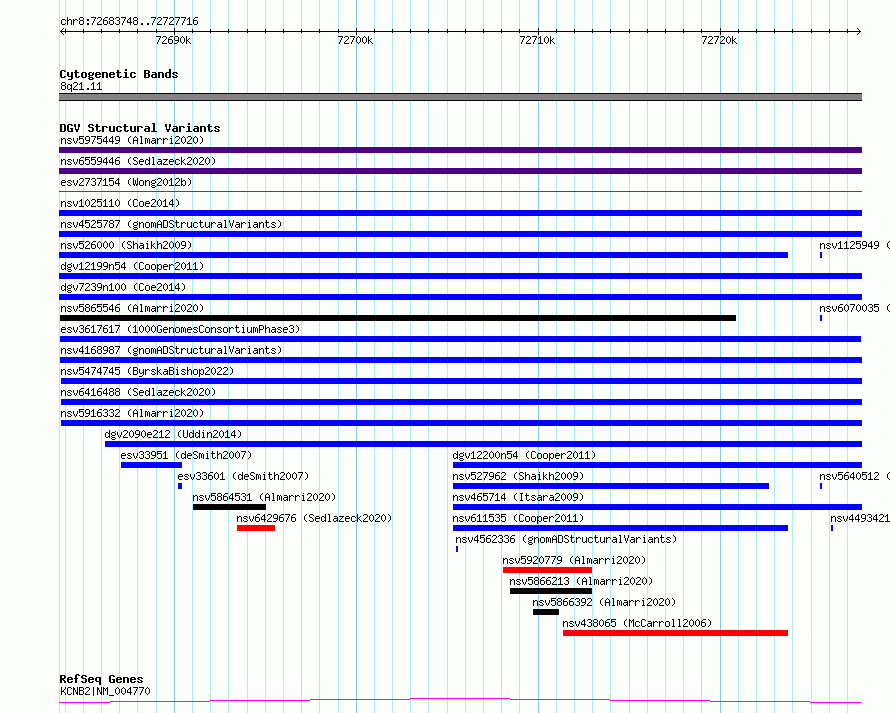Image resolution: width=890 pixels, height=713 pixels.
Task: Click nsv5916332 (Almarri2020) label
Action: click(132, 413)
